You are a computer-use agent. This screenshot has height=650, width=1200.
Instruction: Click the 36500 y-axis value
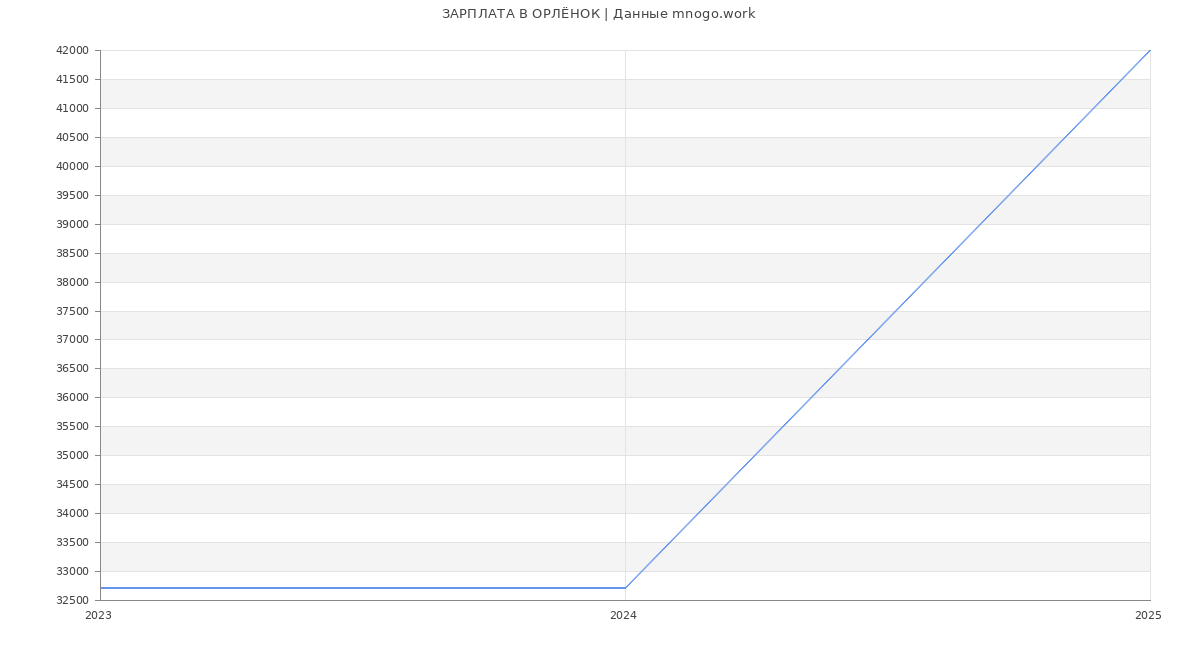click(72, 369)
